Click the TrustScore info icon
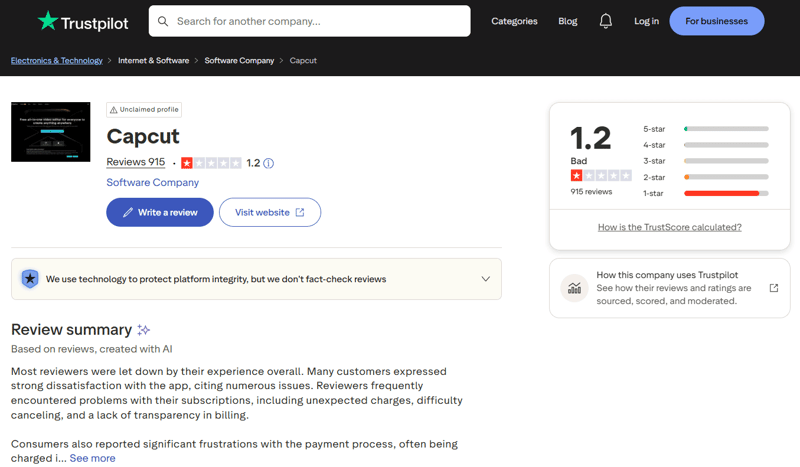This screenshot has width=800, height=467. [x=268, y=163]
